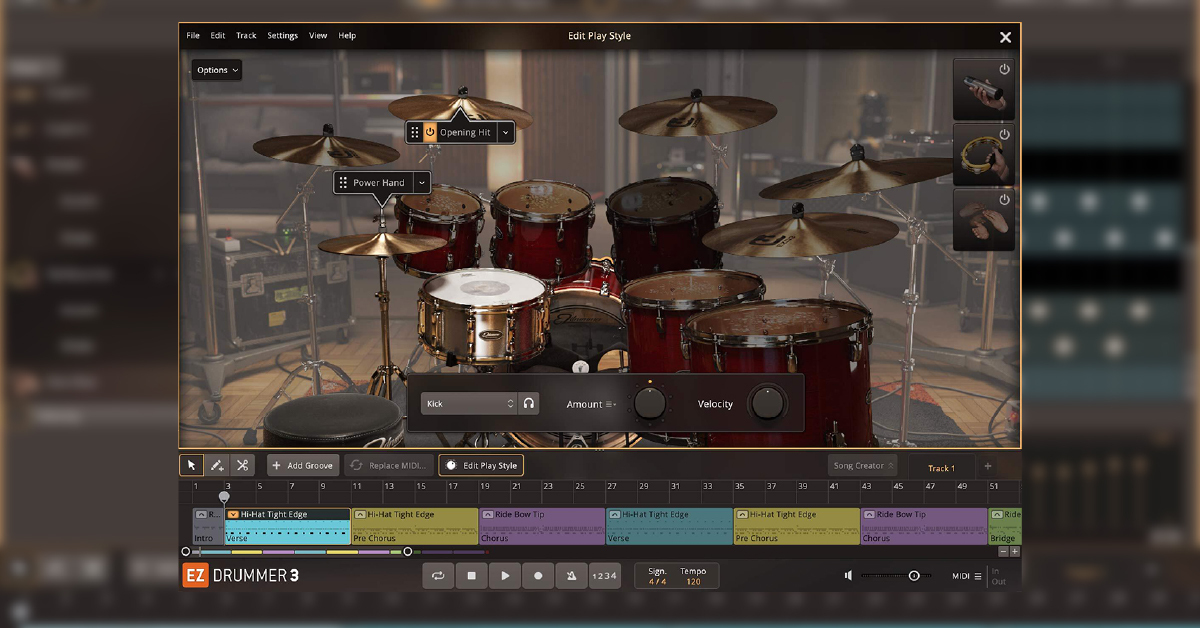The image size is (1200, 628).
Task: Expand the Power Hand dropdown arrow
Action: click(x=421, y=183)
